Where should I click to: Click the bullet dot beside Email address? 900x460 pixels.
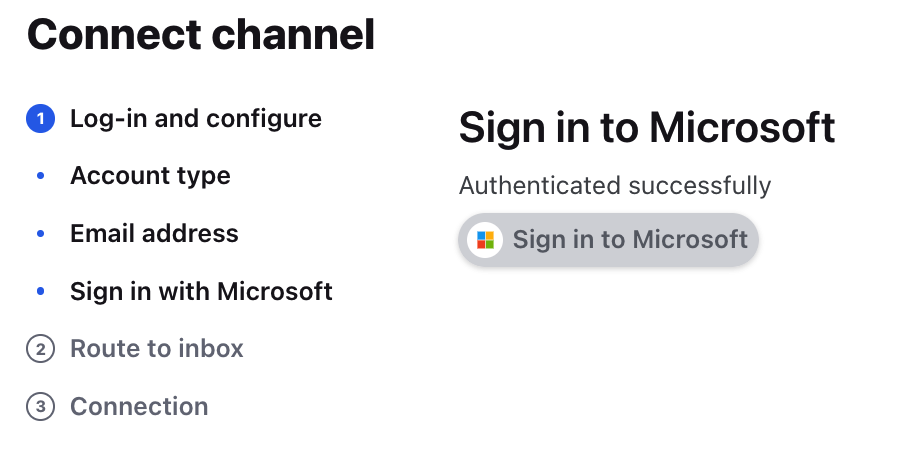click(x=40, y=234)
